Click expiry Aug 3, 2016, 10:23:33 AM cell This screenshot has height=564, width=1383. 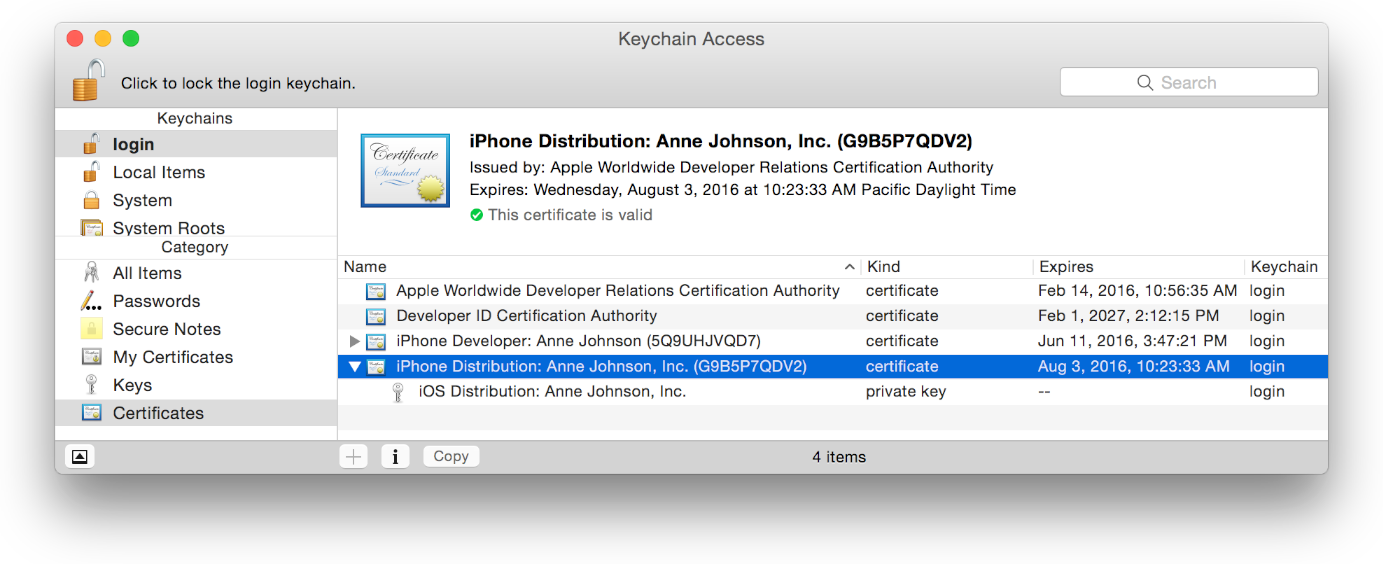1134,366
